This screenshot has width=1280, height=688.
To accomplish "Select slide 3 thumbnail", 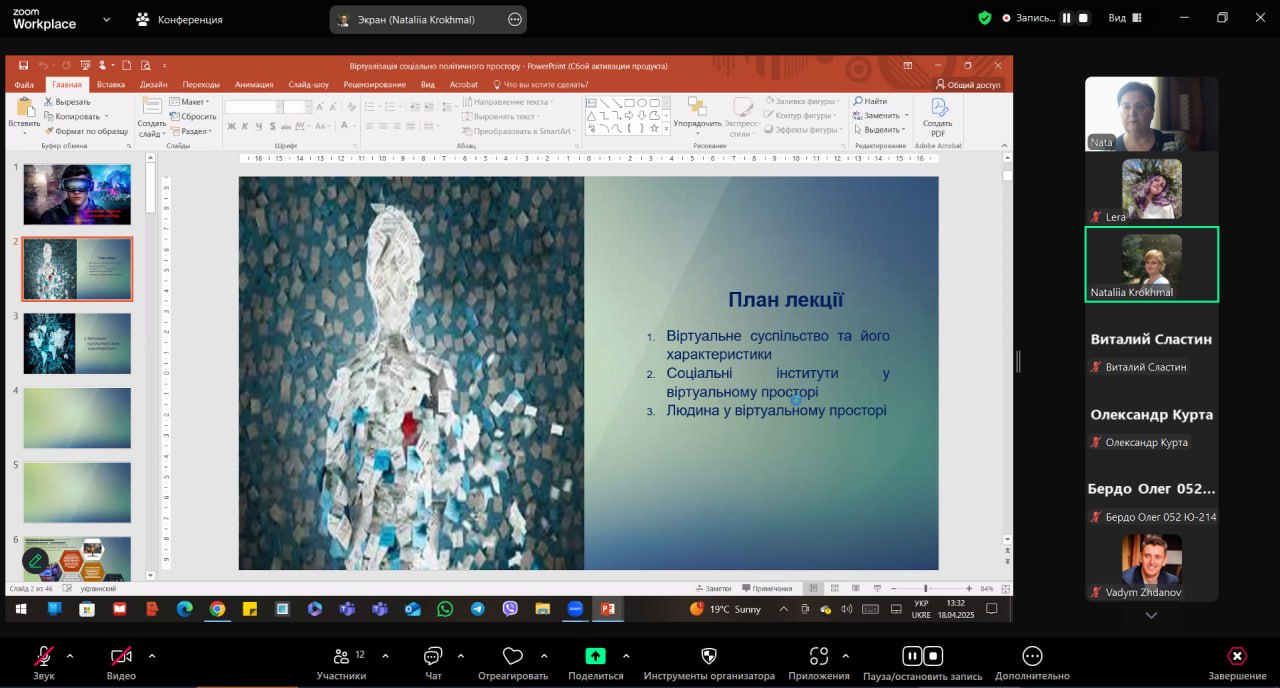I will 77,343.
